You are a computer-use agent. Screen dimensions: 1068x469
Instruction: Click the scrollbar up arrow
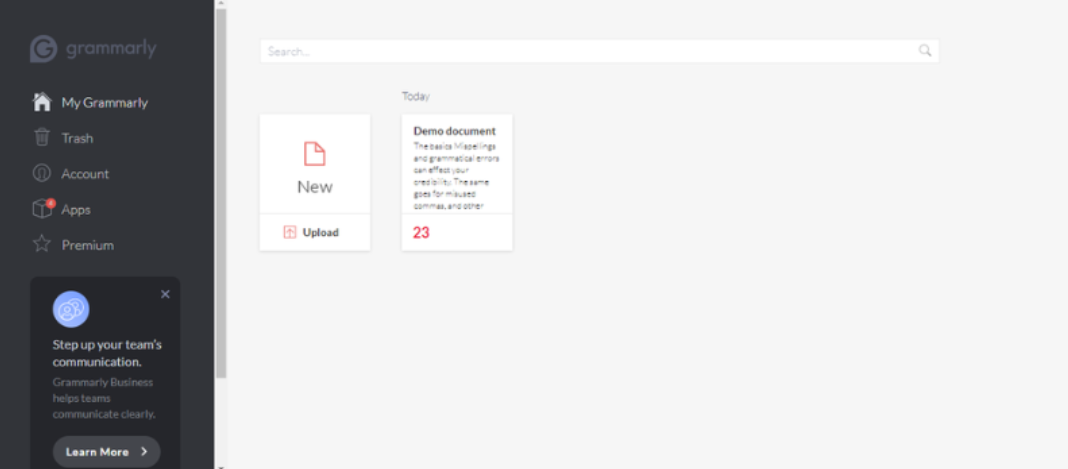(221, 3)
